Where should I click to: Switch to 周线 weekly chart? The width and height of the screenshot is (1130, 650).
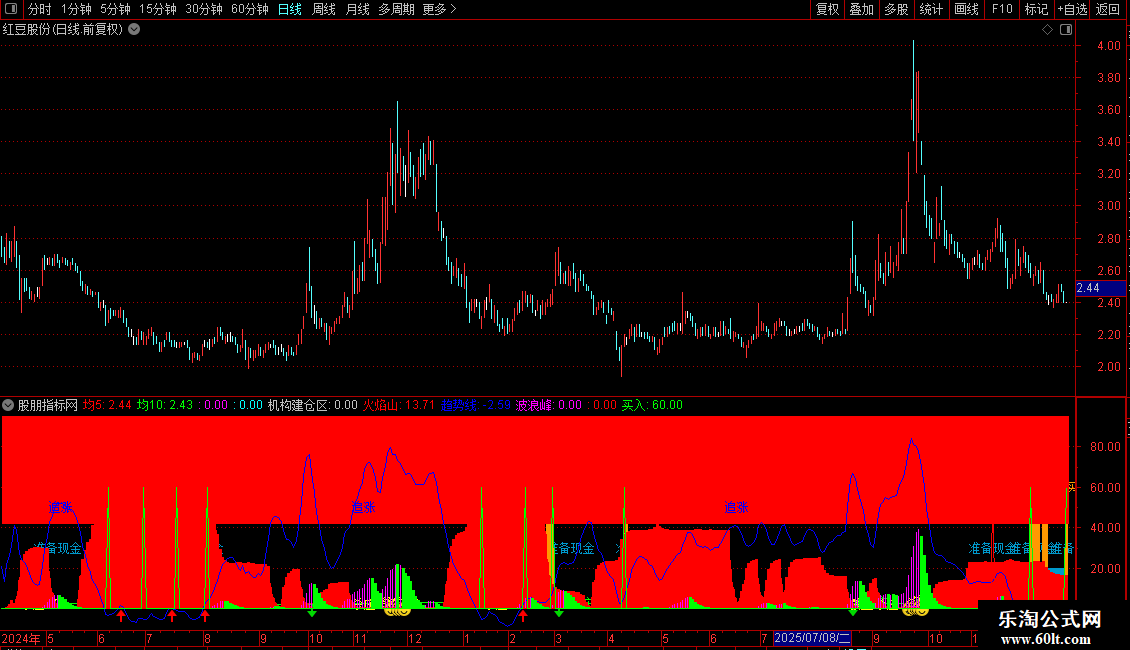[324, 9]
